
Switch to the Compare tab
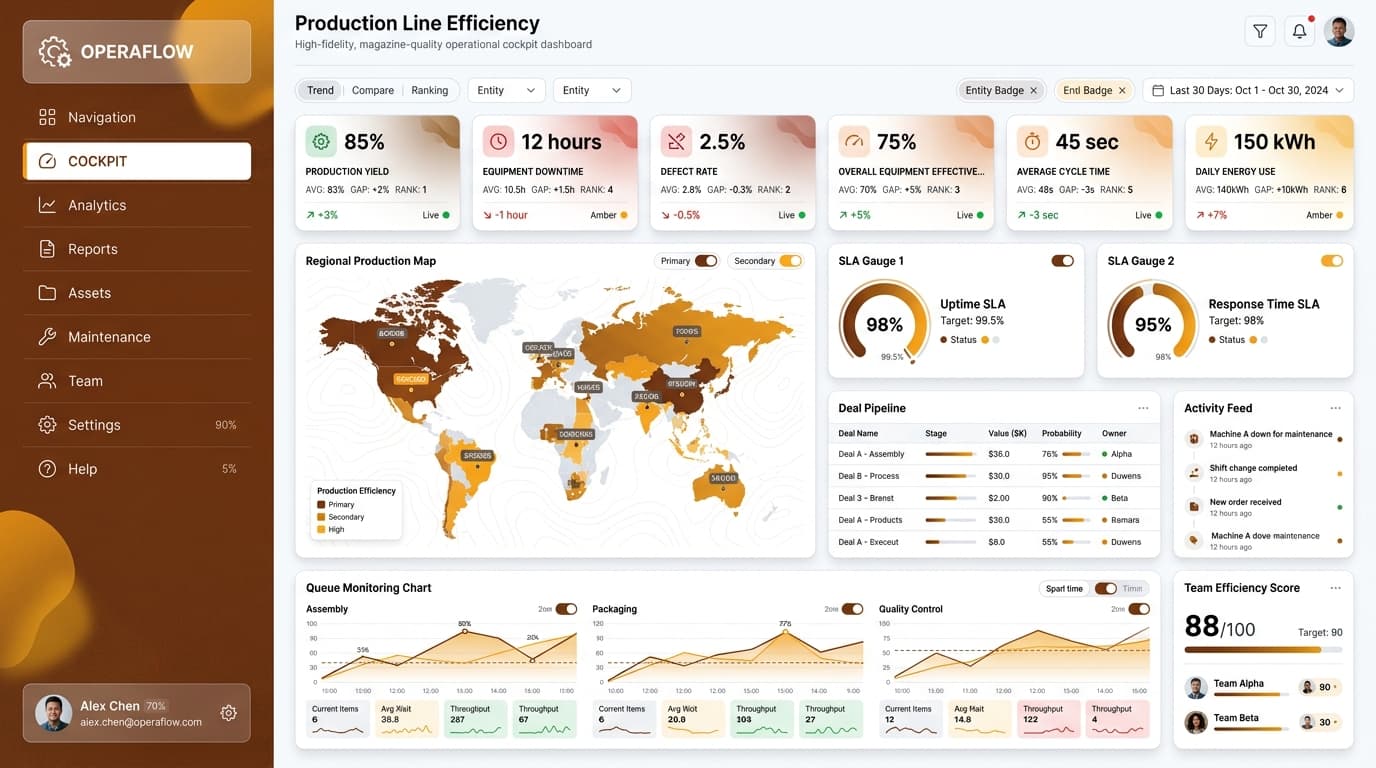(373, 90)
